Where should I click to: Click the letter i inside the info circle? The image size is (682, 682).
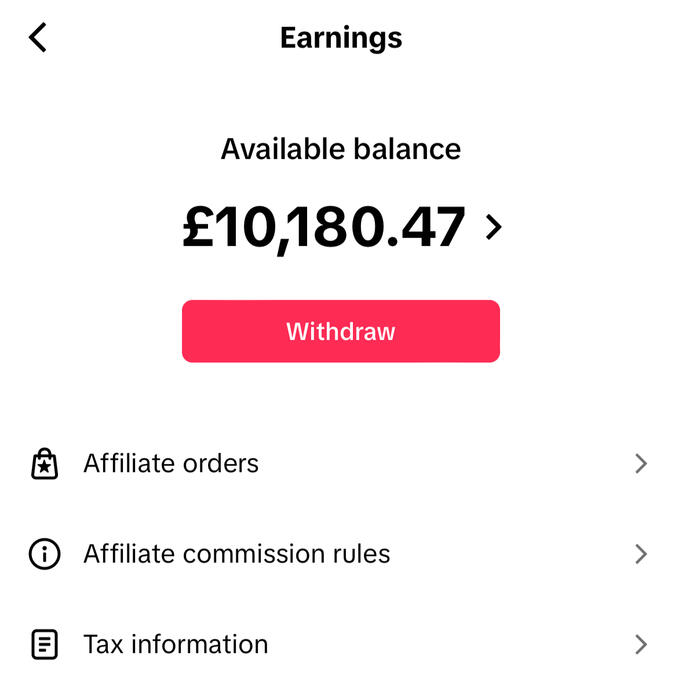[x=45, y=554]
